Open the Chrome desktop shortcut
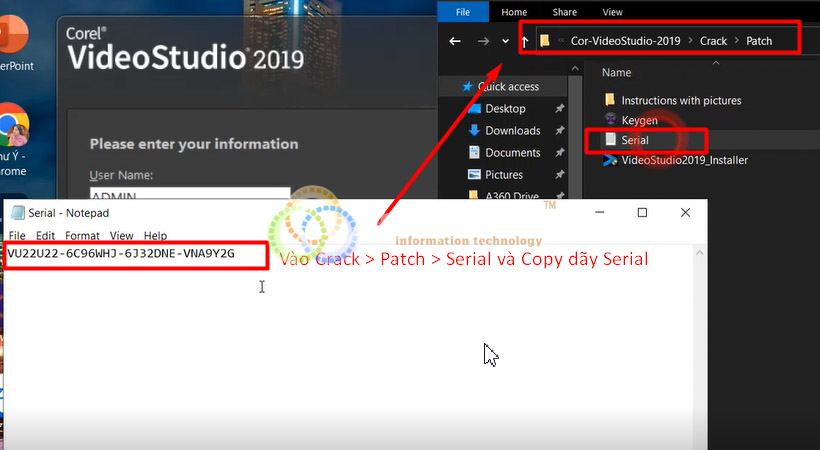This screenshot has height=450, width=820. 13,128
